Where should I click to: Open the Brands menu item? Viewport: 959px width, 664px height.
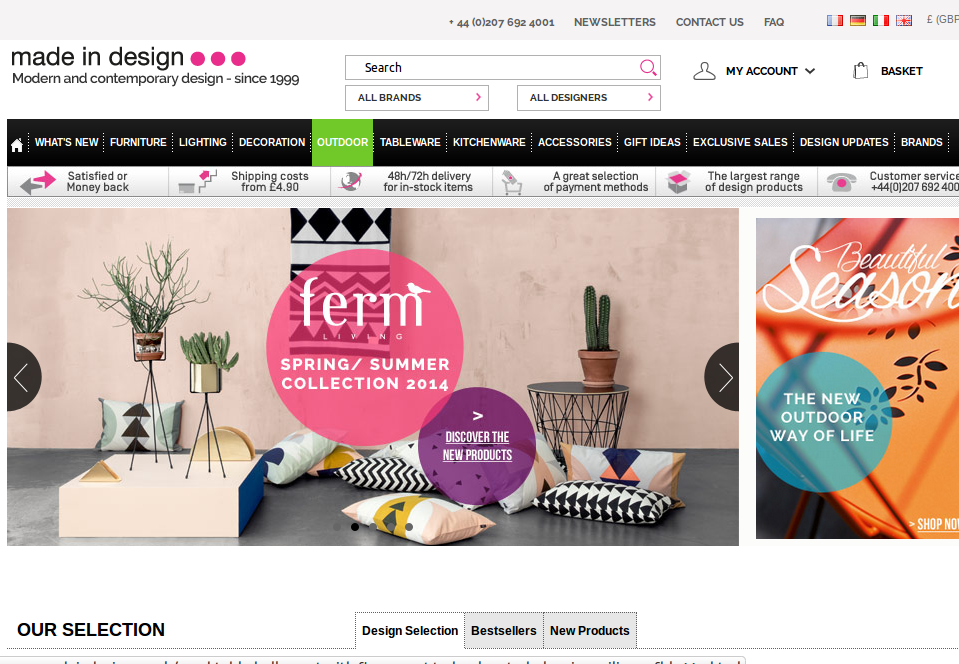pyautogui.click(x=922, y=142)
